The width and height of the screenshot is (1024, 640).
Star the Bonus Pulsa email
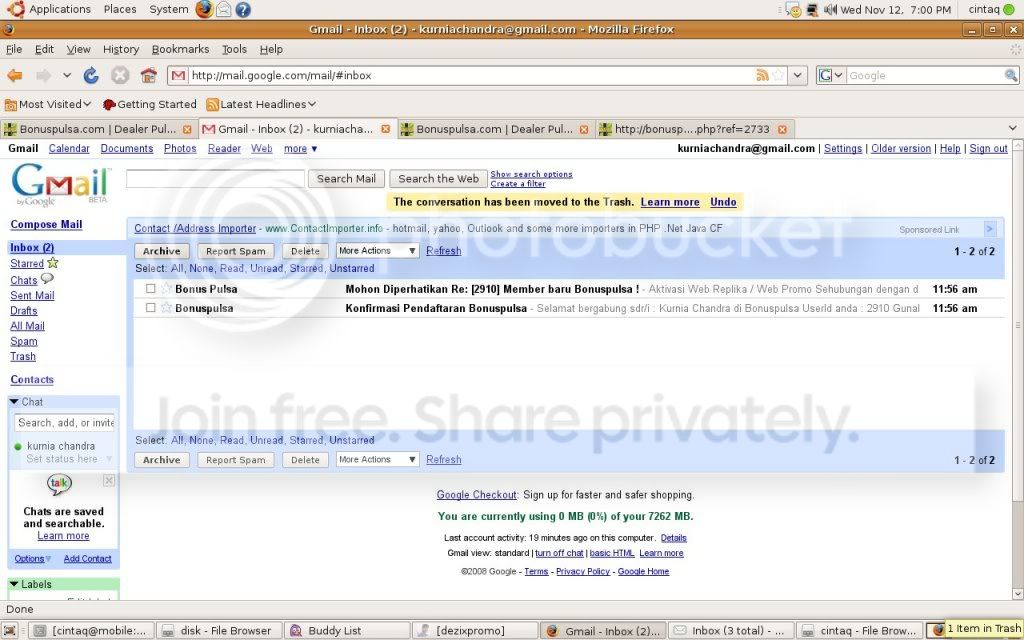166,289
